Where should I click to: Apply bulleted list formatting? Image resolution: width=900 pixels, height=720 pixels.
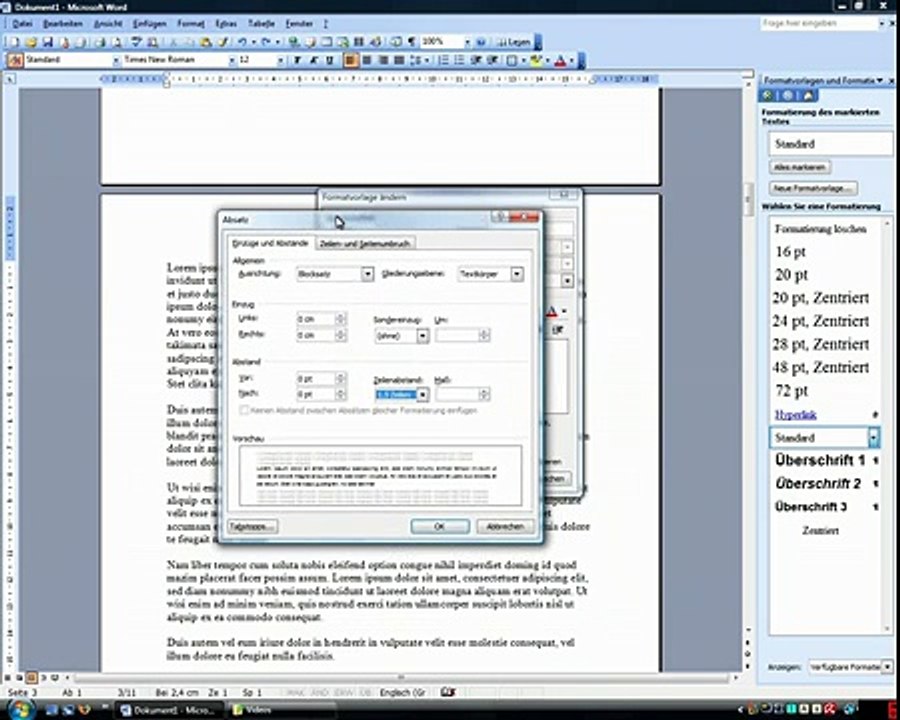(460, 60)
